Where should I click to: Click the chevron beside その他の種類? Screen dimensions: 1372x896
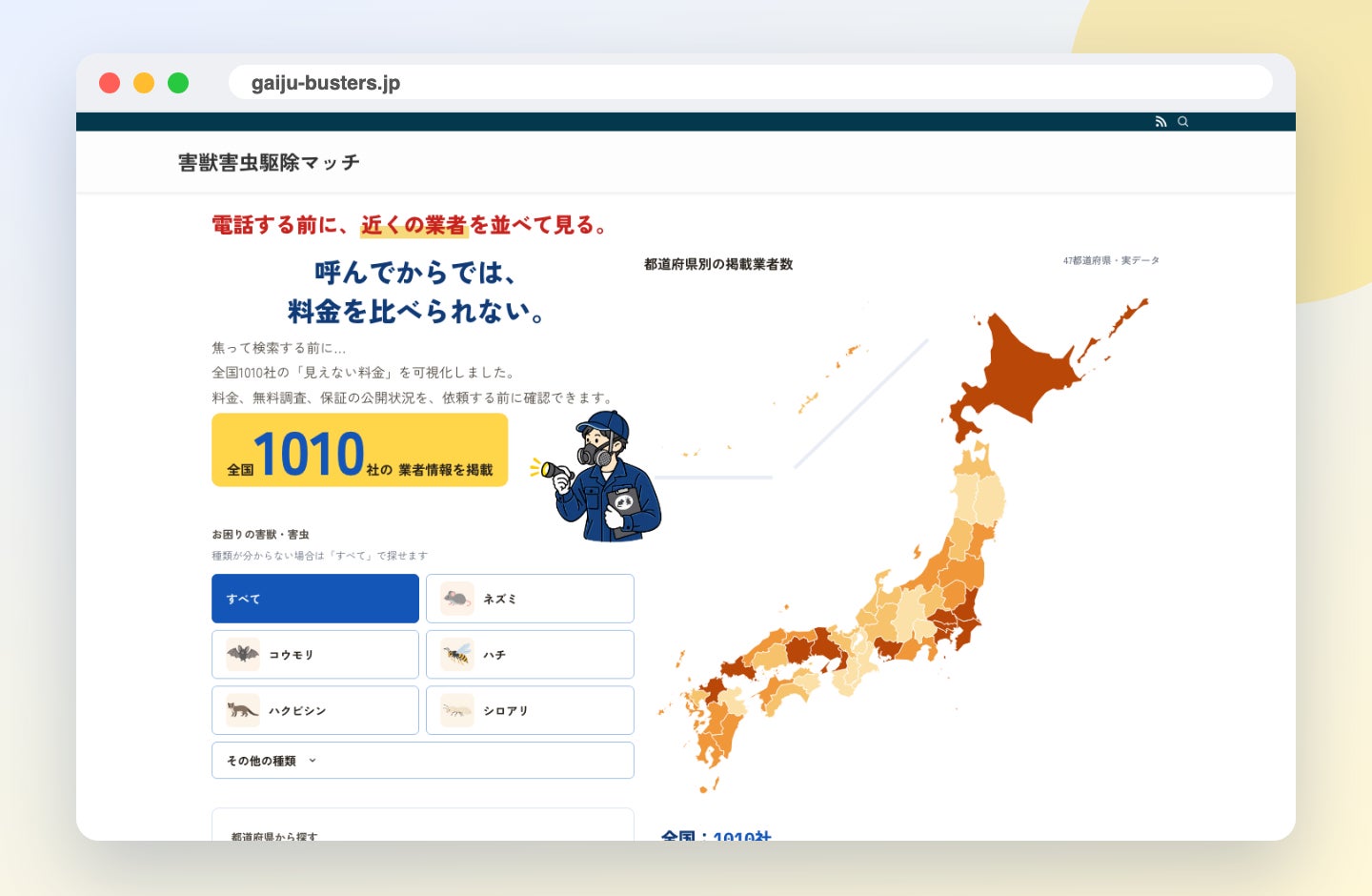[x=313, y=761]
